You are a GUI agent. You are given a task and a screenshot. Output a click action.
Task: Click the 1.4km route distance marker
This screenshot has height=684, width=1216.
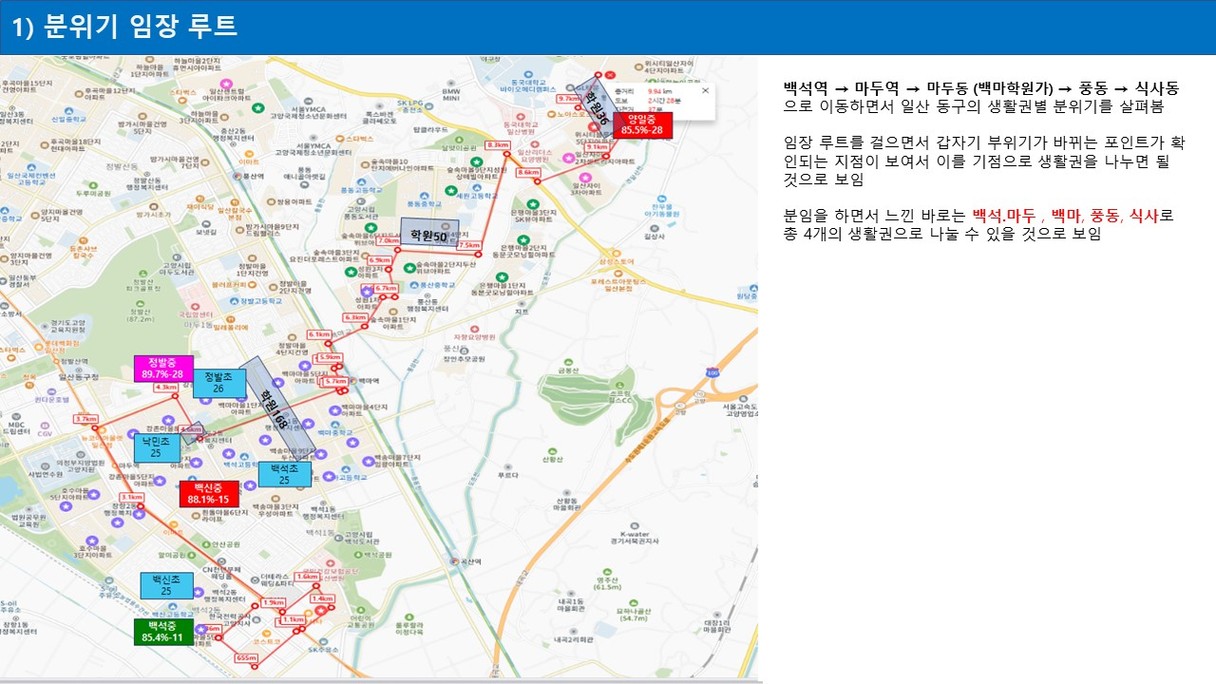[322, 598]
